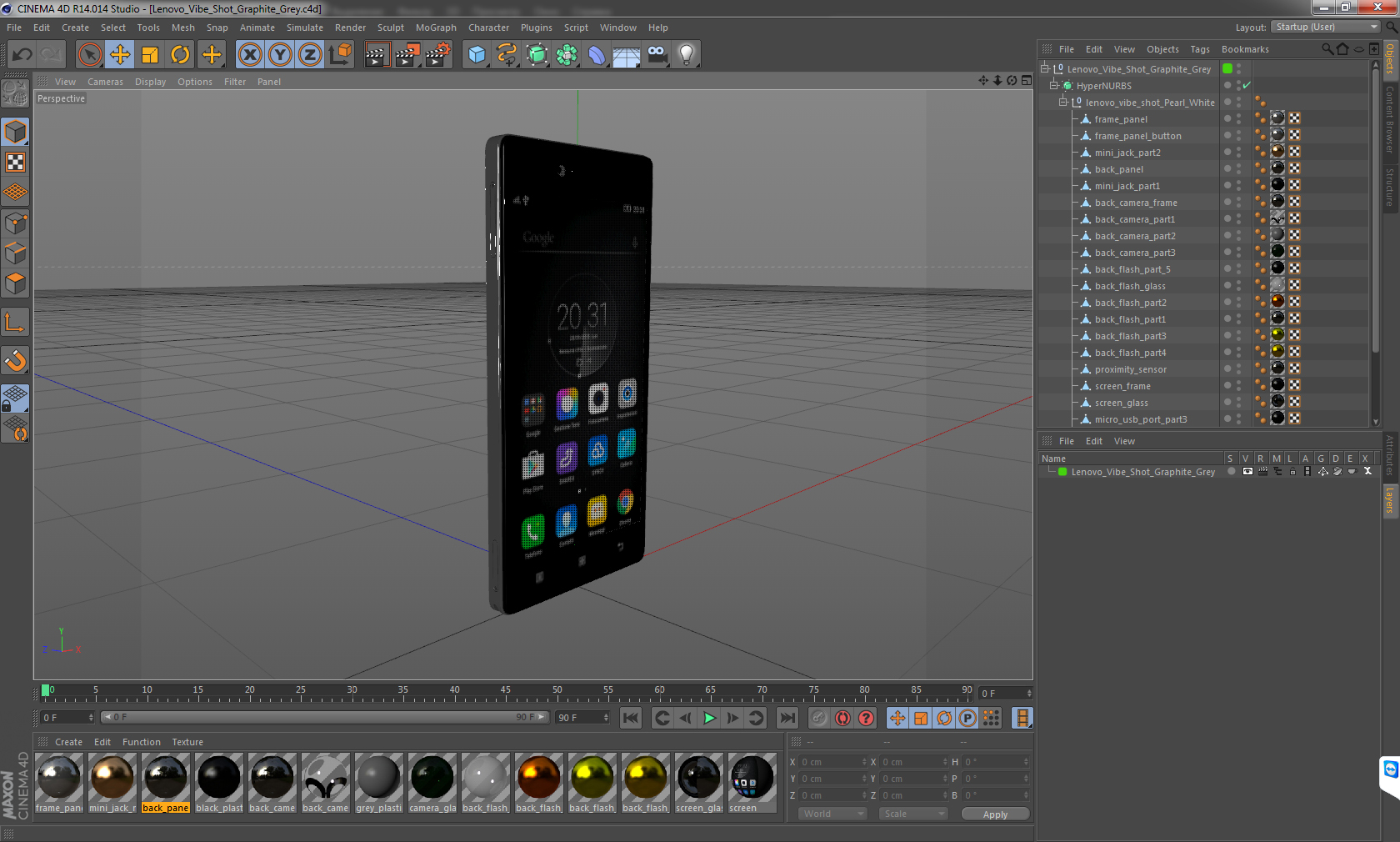Open the Sculpt menu
The width and height of the screenshot is (1400, 842).
click(391, 28)
